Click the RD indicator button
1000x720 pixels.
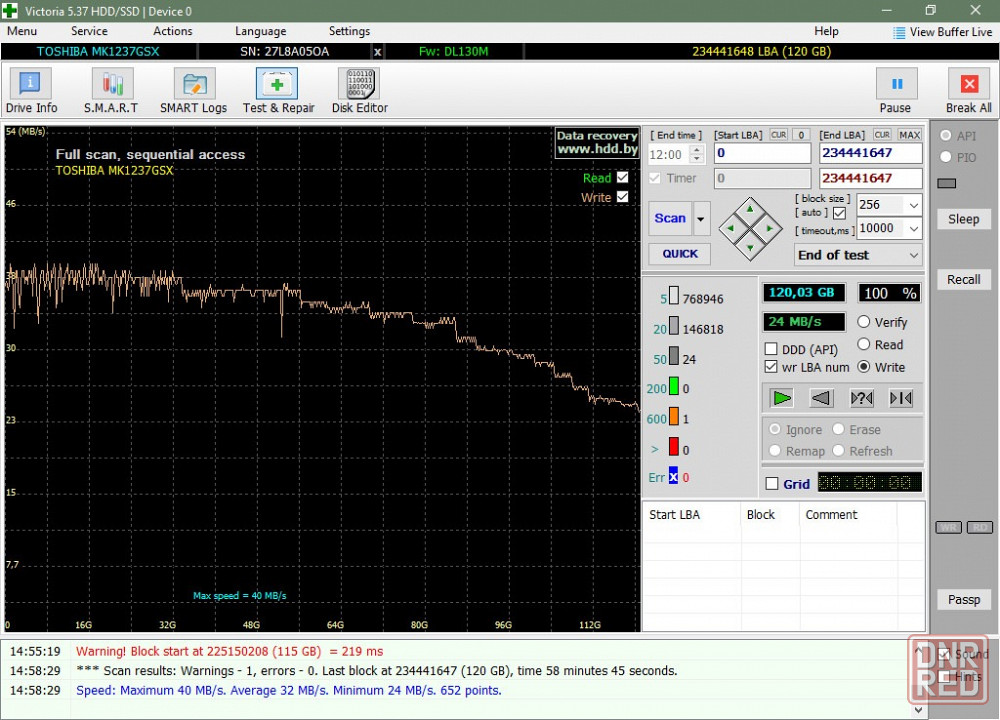click(980, 527)
